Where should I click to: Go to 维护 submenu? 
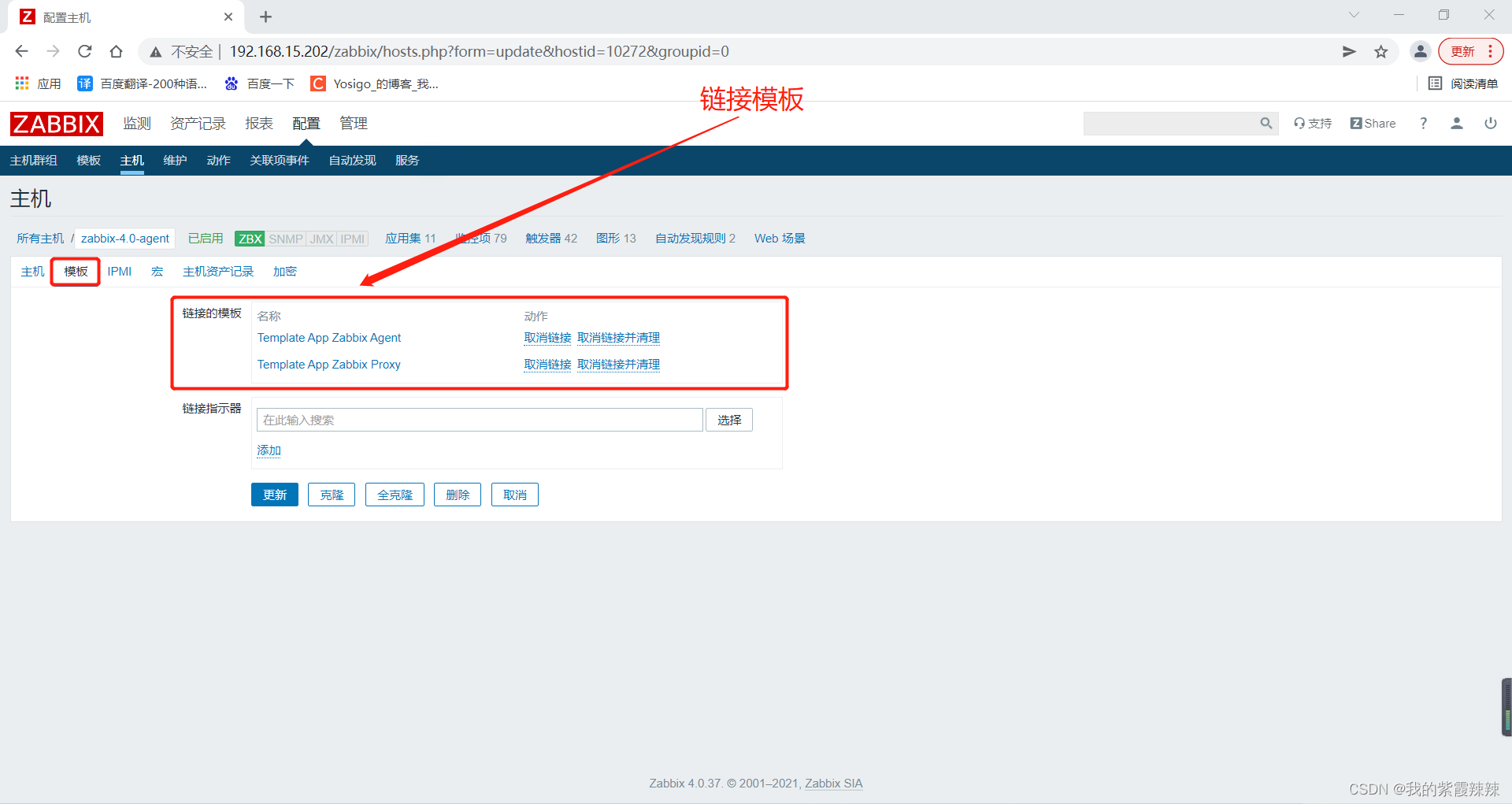(175, 161)
